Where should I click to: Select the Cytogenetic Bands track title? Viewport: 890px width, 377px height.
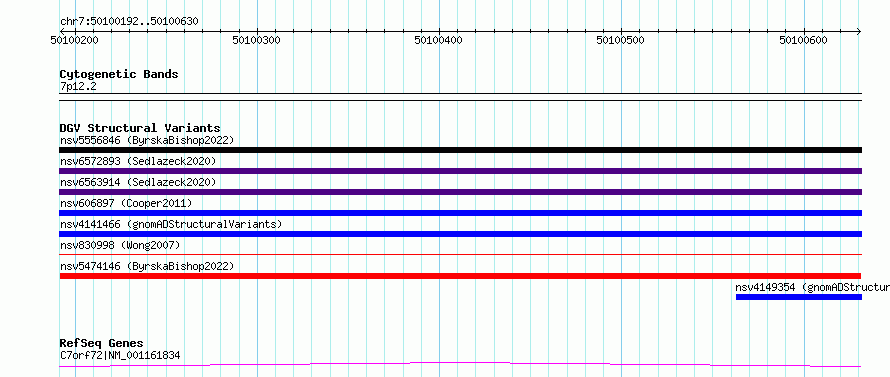pyautogui.click(x=119, y=74)
